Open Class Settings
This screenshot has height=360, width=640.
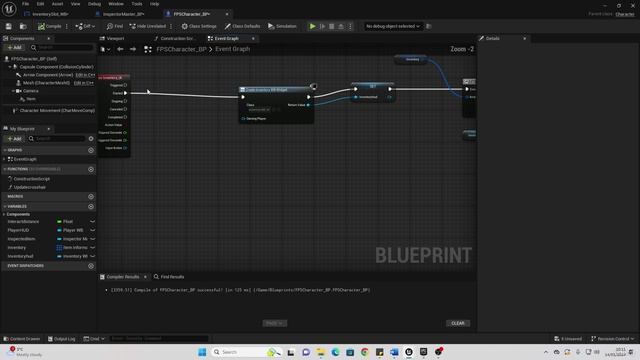[199, 26]
